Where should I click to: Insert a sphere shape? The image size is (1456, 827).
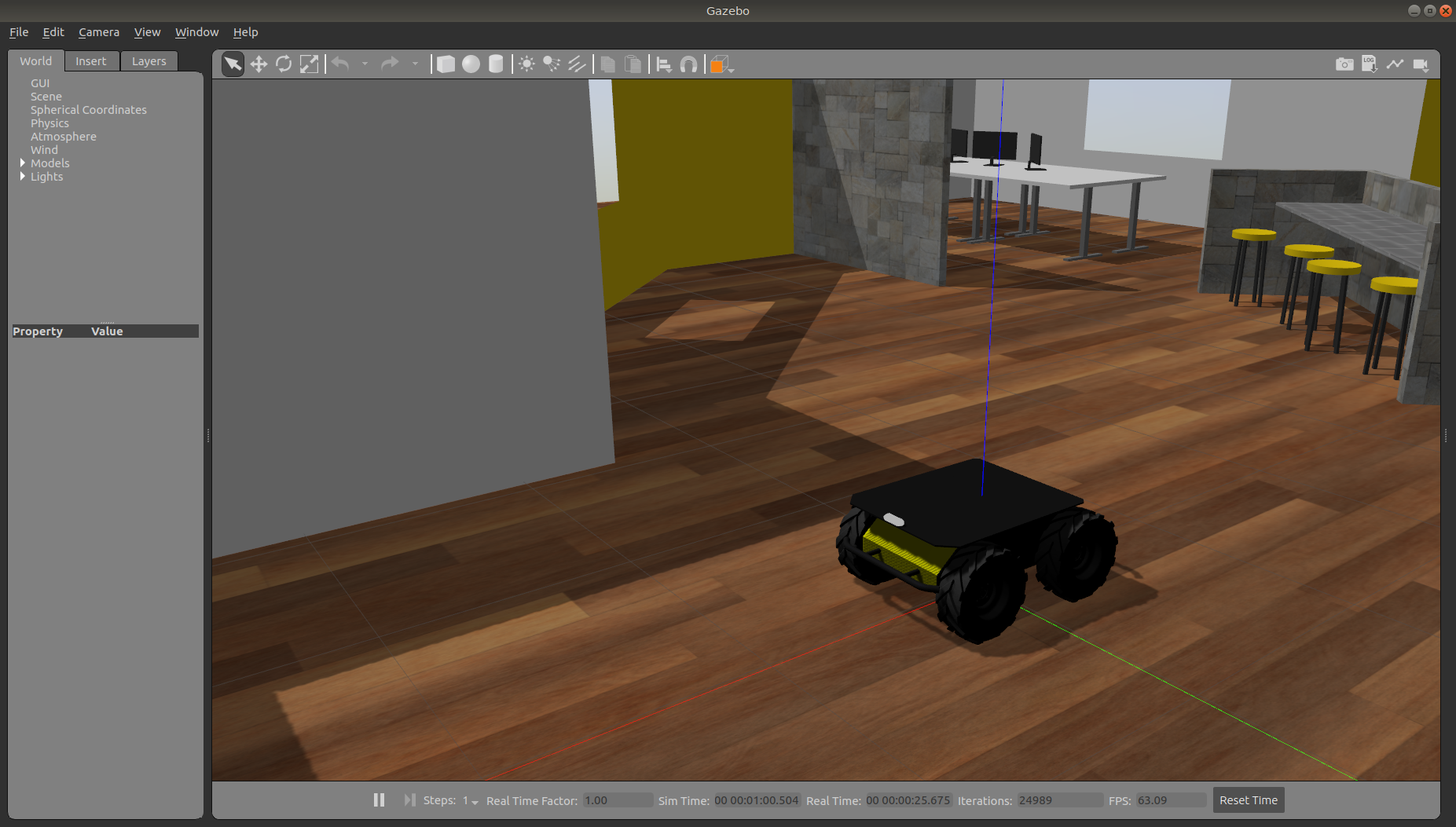tap(471, 64)
